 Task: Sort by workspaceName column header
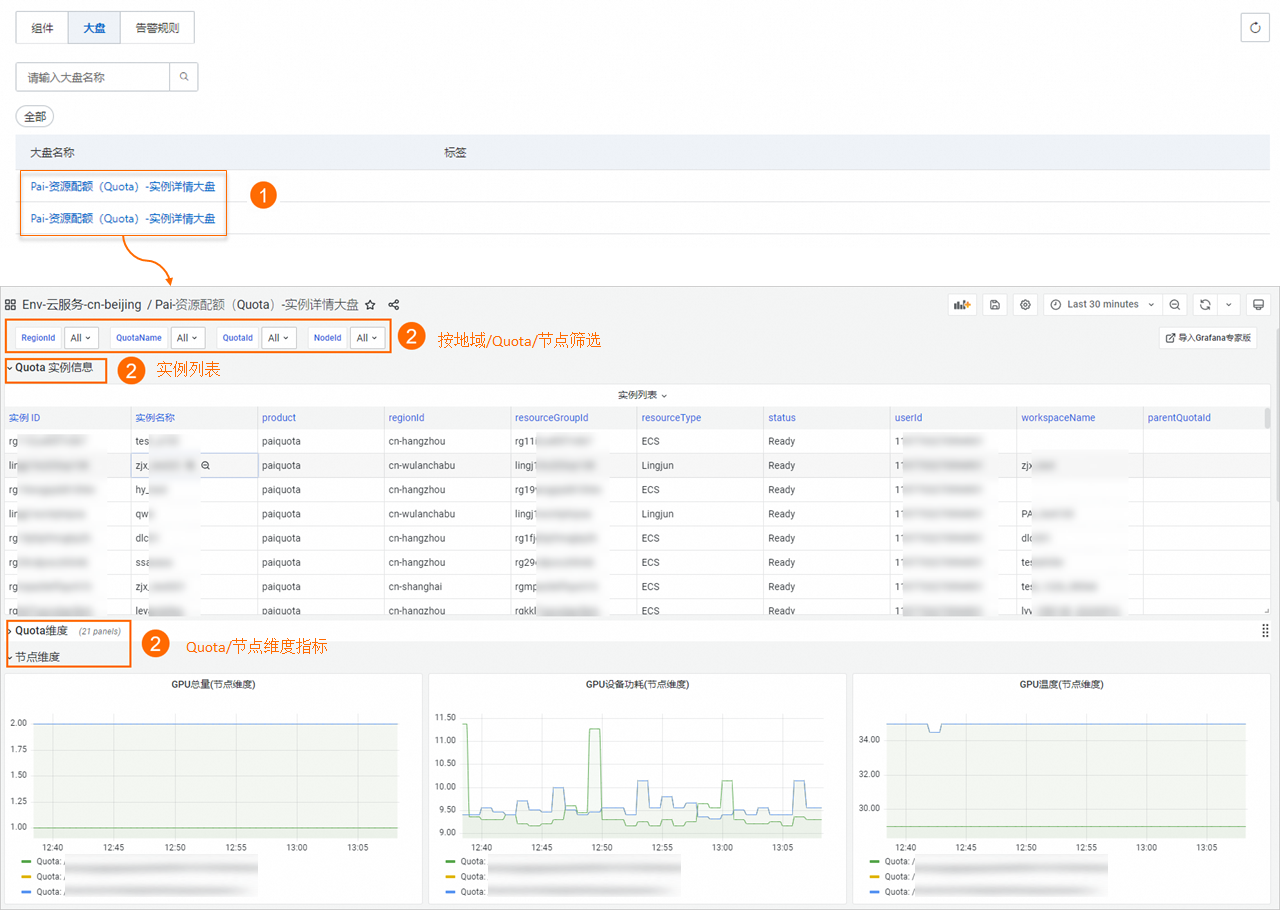pyautogui.click(x=1058, y=418)
